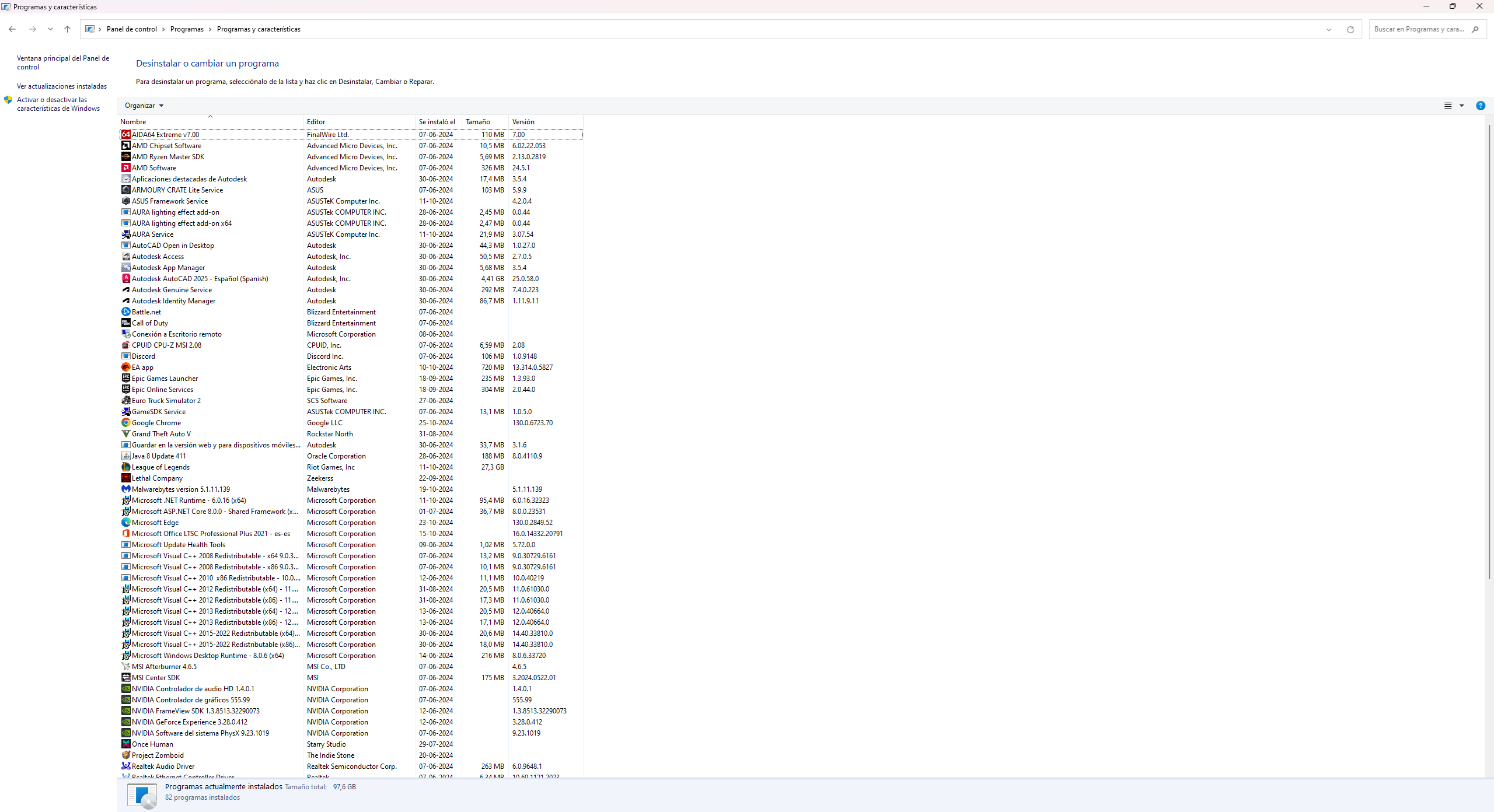The width and height of the screenshot is (1494, 812).
Task: Open Activar o desactivar características de Windows
Action: point(58,104)
